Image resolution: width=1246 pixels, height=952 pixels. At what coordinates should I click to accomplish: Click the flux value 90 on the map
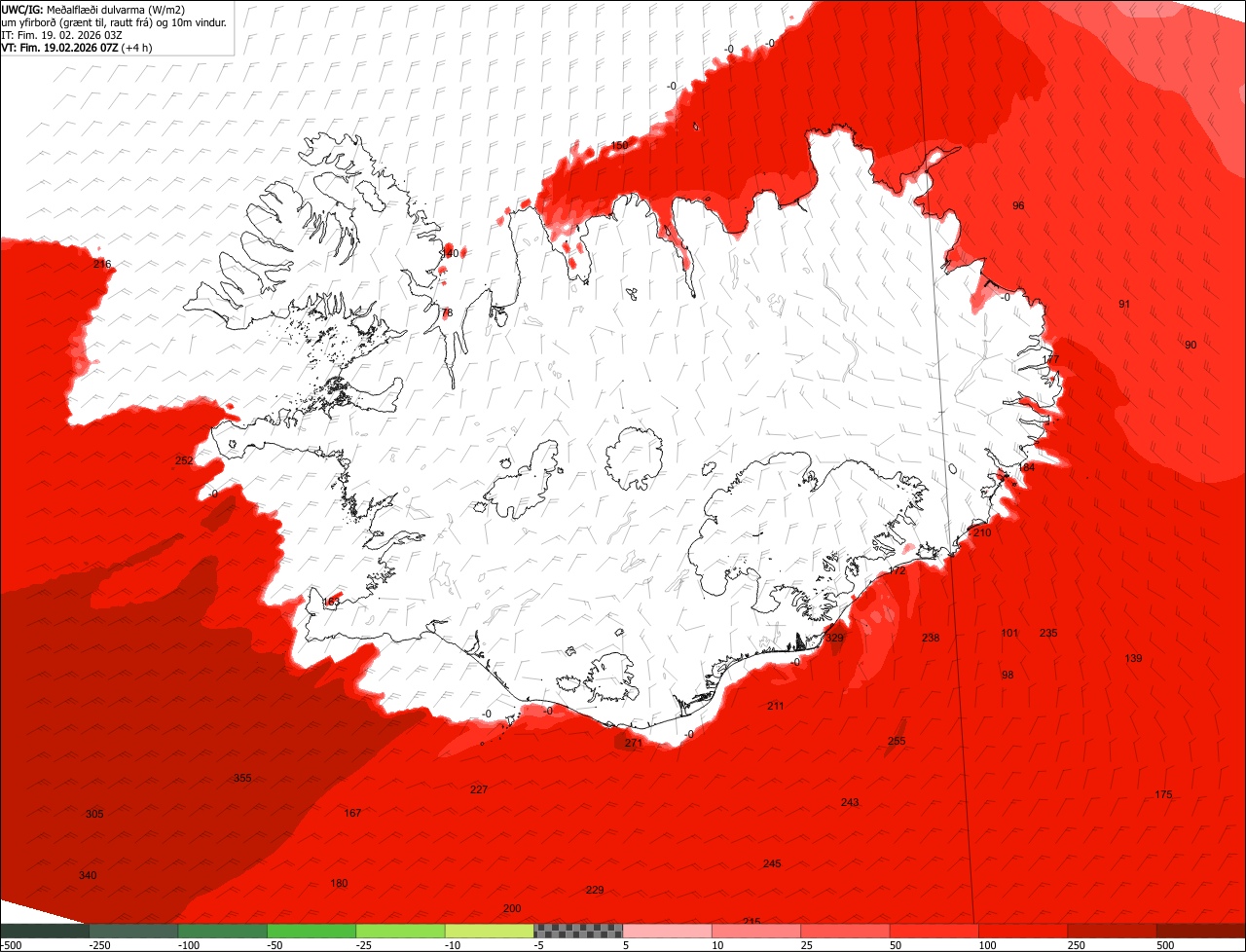point(1191,345)
